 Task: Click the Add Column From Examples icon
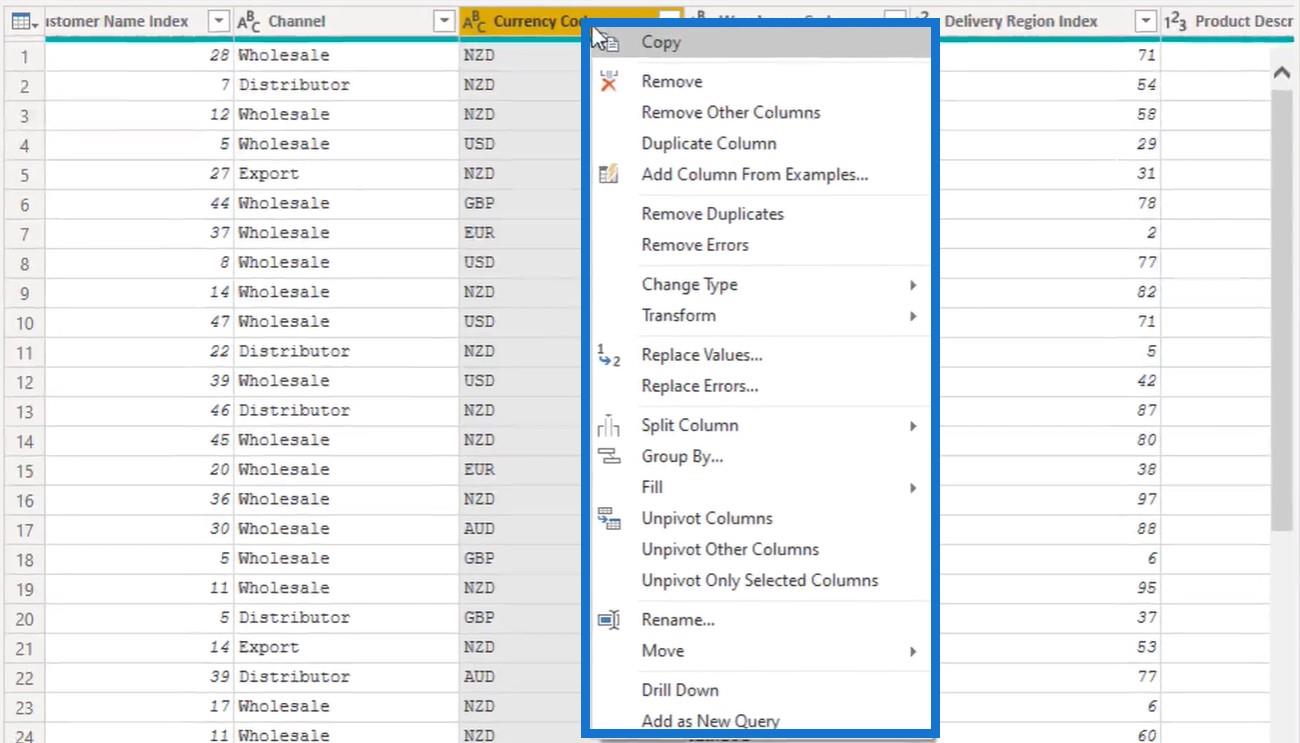tap(609, 174)
